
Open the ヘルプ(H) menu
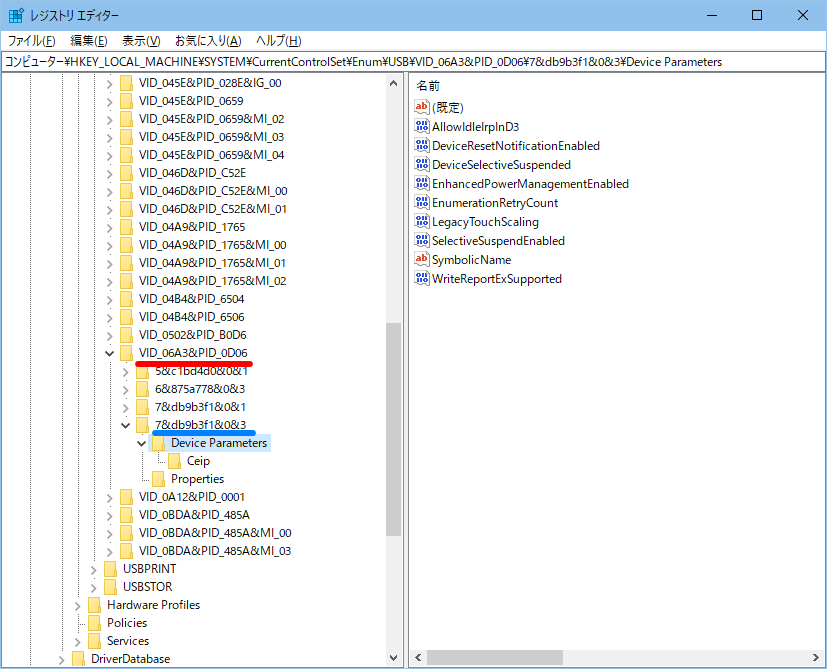(x=278, y=41)
